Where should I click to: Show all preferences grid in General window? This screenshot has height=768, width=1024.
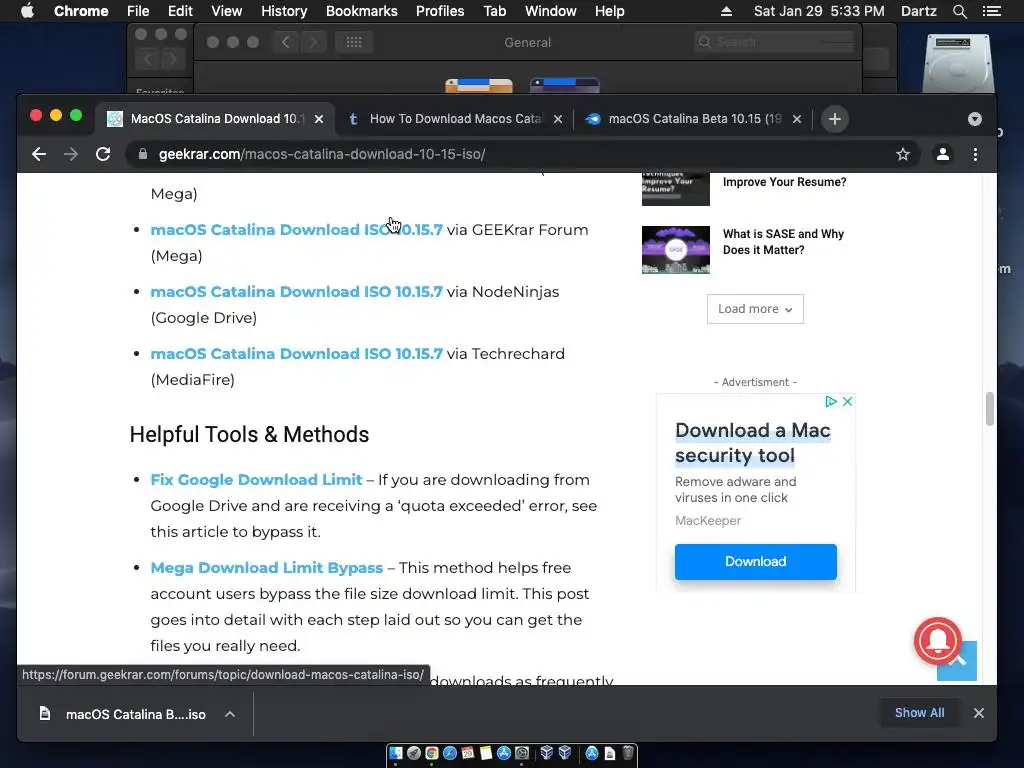354,42
